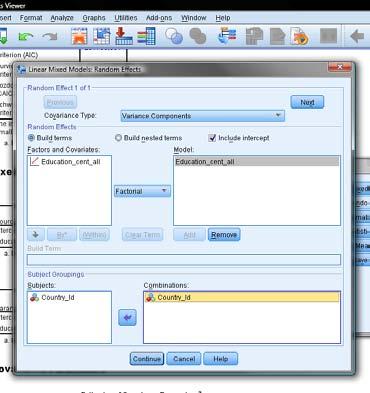Click the Select Last Output icon
Image resolution: width=370 pixels, height=393 pixels.
point(227,36)
